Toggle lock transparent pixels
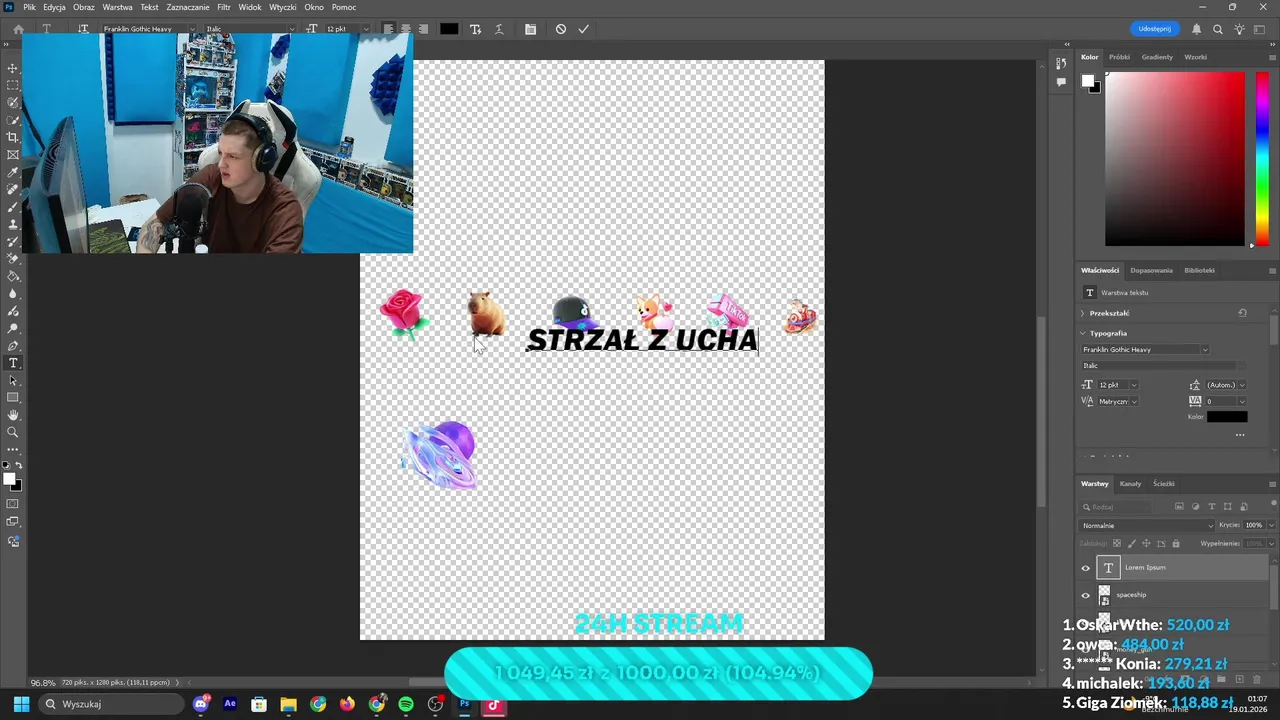1280x720 pixels. [1117, 543]
